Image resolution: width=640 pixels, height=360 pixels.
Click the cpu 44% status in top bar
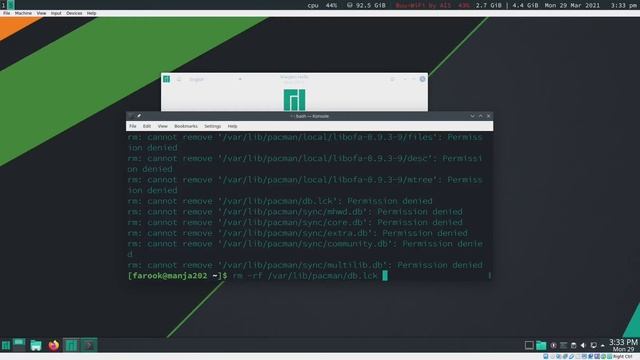[x=322, y=5]
